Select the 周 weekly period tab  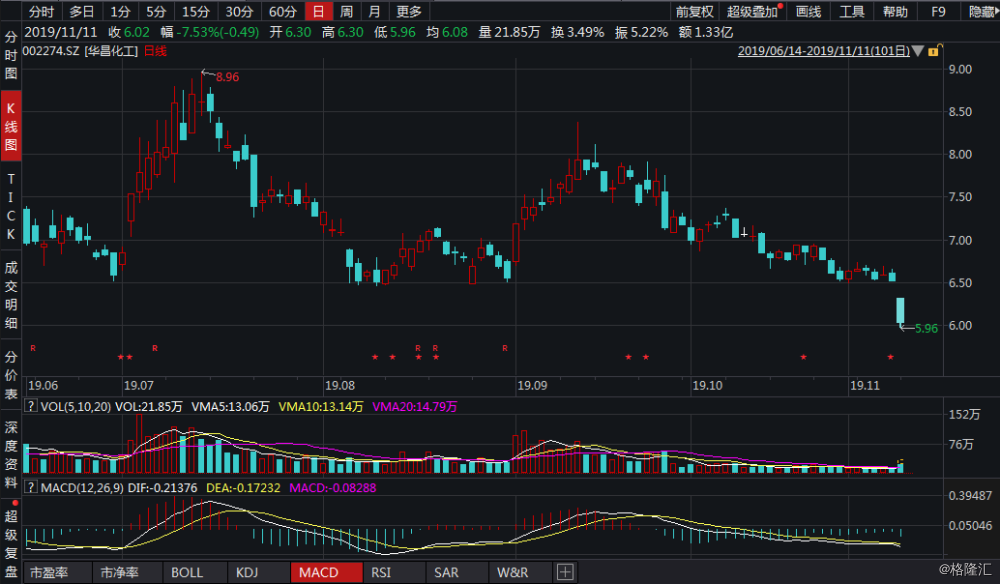tap(346, 11)
